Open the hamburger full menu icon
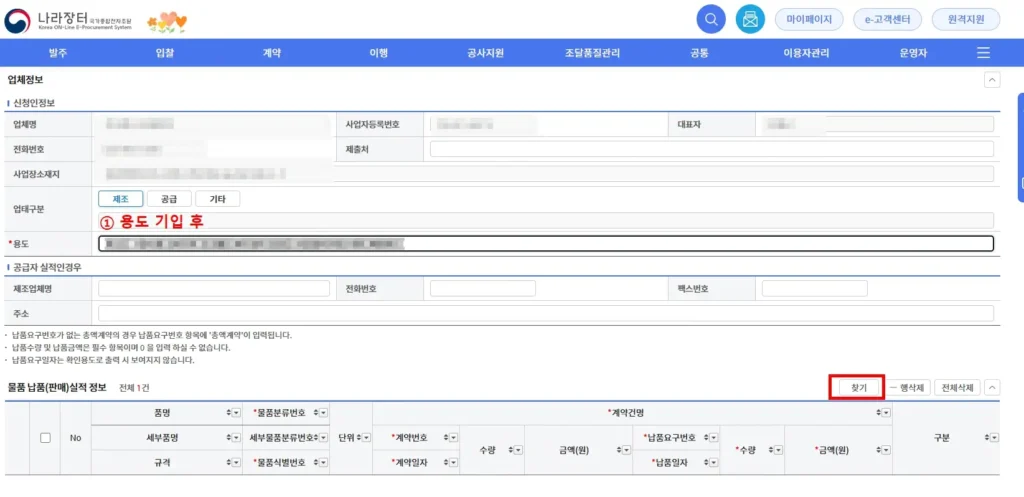The width and height of the screenshot is (1024, 497). pyautogui.click(x=983, y=53)
